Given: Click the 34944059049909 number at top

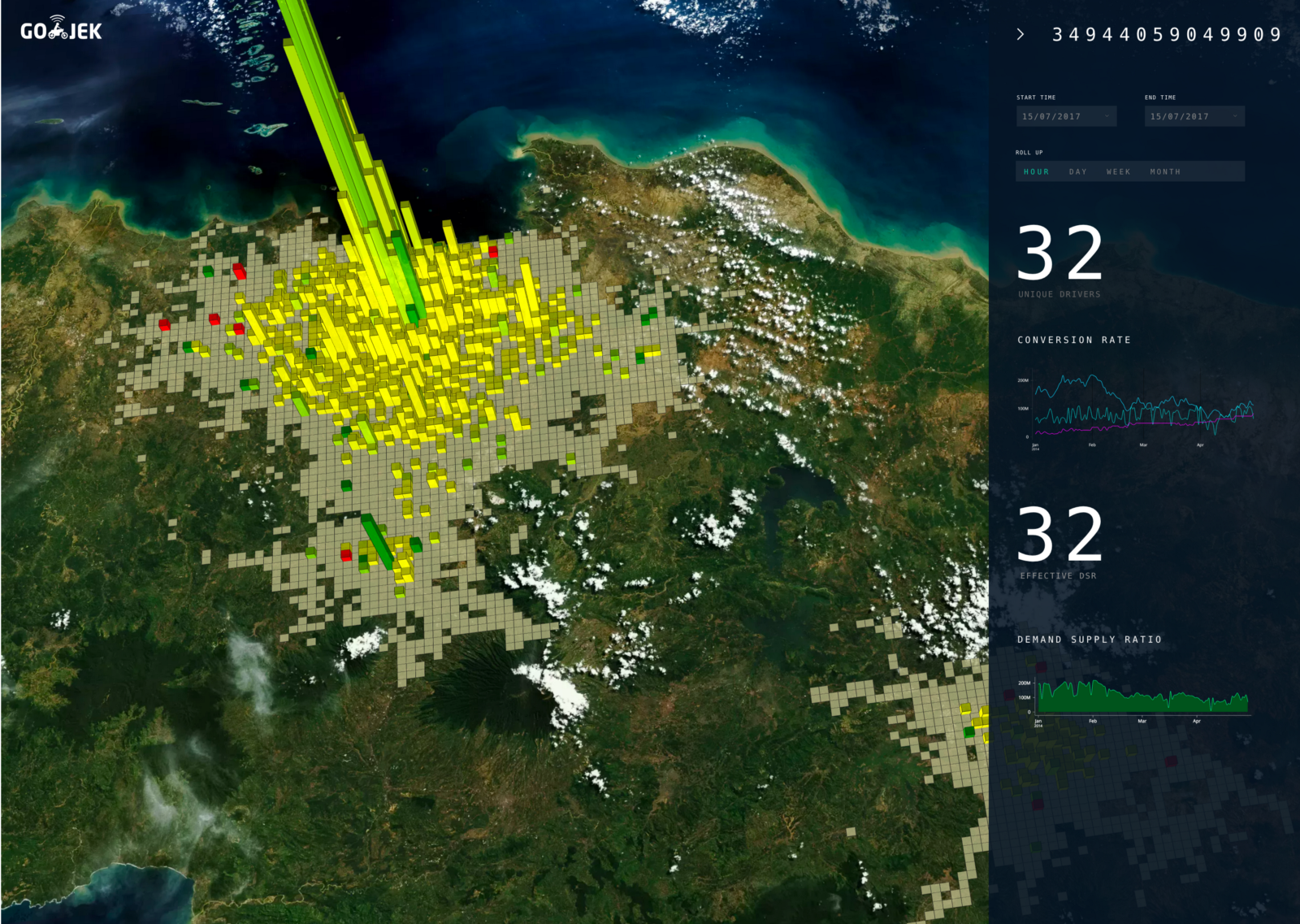Looking at the screenshot, I should pyautogui.click(x=1167, y=34).
